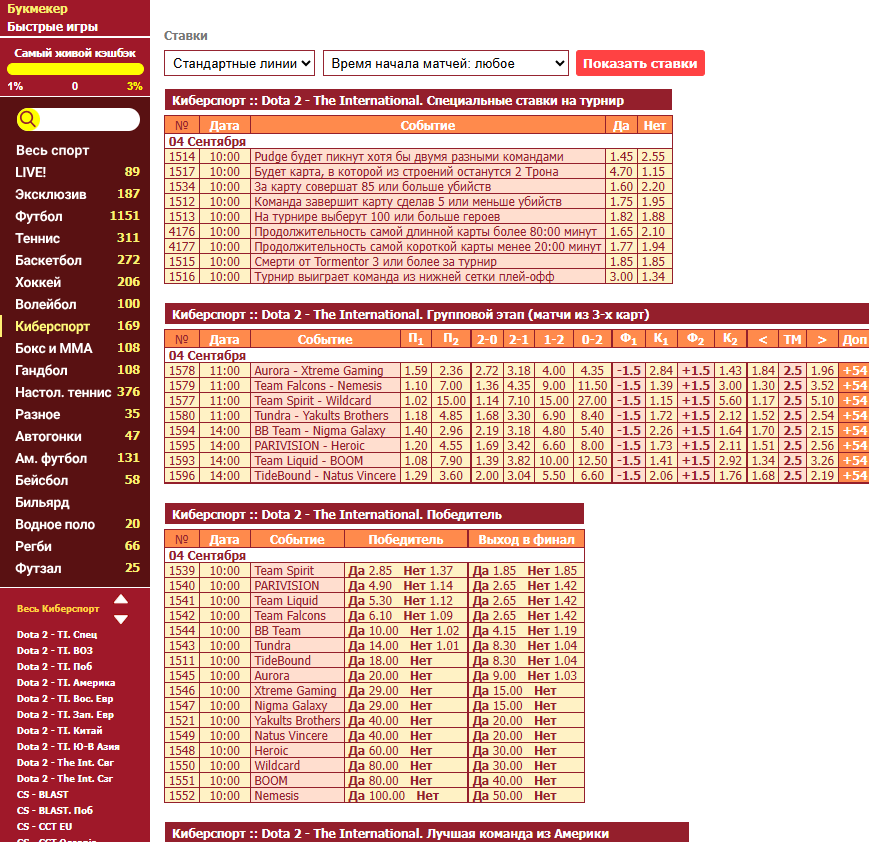This screenshot has height=842, width=869.
Task: Click PARIVISION winner Нет 1.14
Action: tap(428, 586)
